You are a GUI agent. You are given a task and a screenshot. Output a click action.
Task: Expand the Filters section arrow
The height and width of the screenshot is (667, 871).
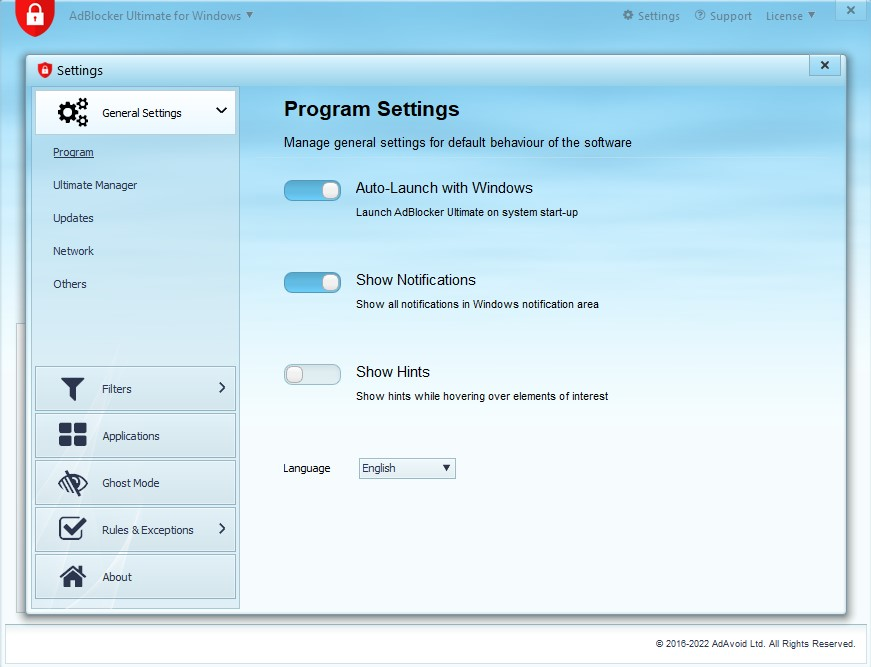click(222, 388)
